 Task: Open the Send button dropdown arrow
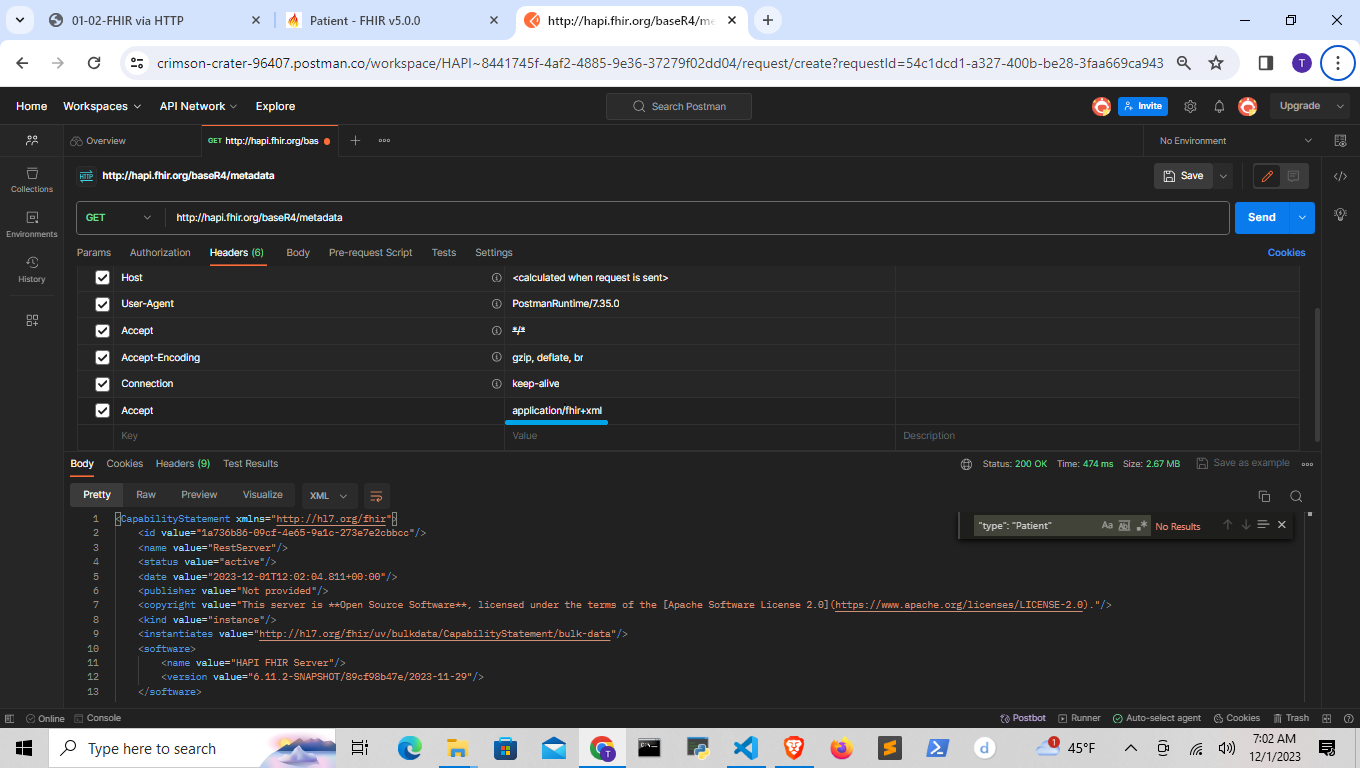pos(1302,217)
